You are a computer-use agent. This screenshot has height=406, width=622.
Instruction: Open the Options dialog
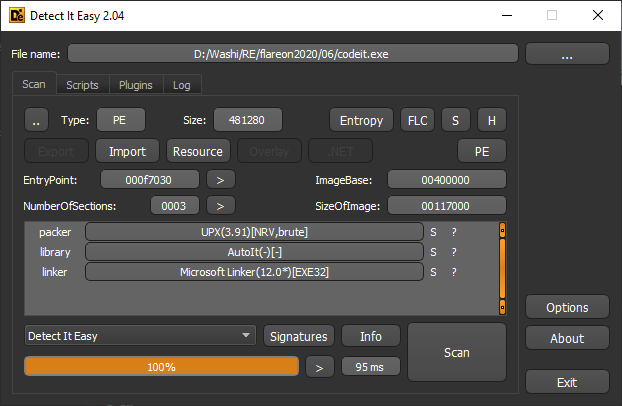point(567,307)
